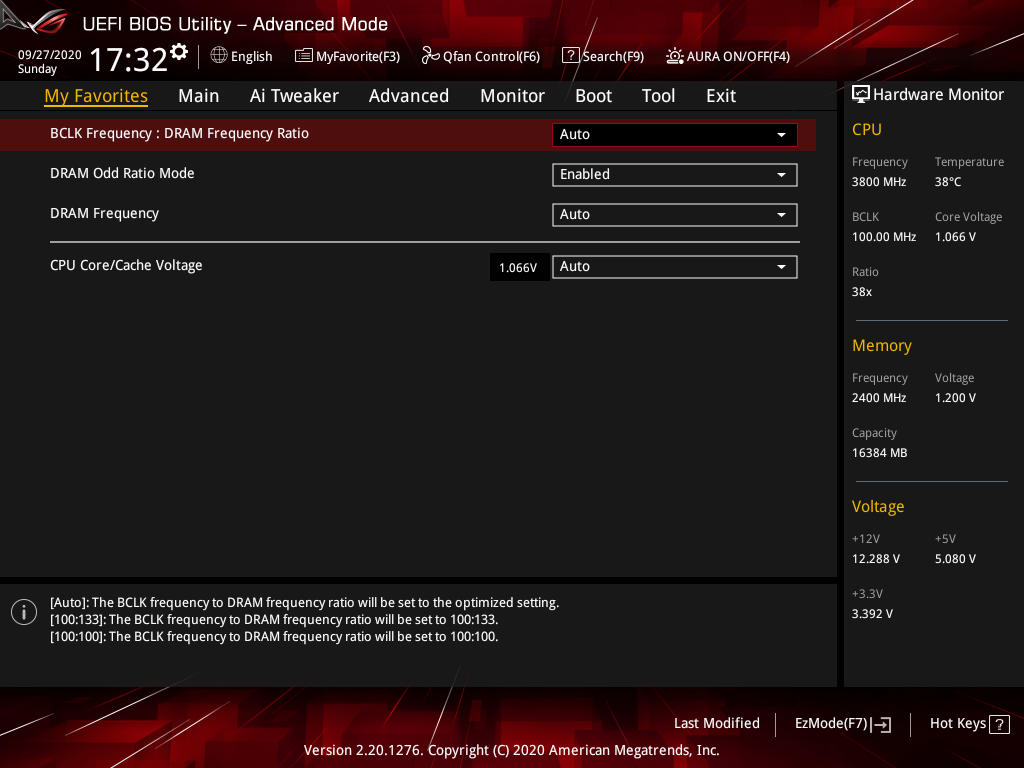Click the 1.200 V memory voltage value

pyautogui.click(x=955, y=398)
